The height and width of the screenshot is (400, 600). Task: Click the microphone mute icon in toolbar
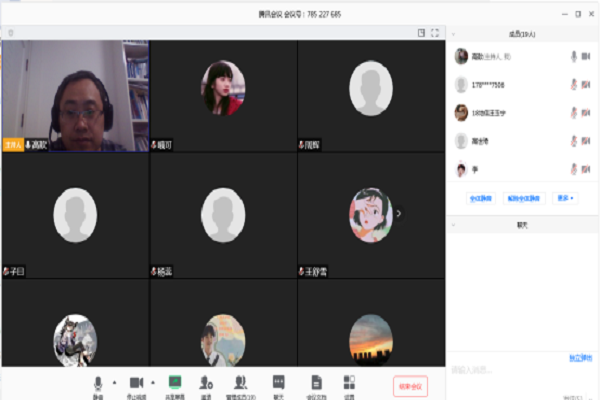(x=98, y=382)
